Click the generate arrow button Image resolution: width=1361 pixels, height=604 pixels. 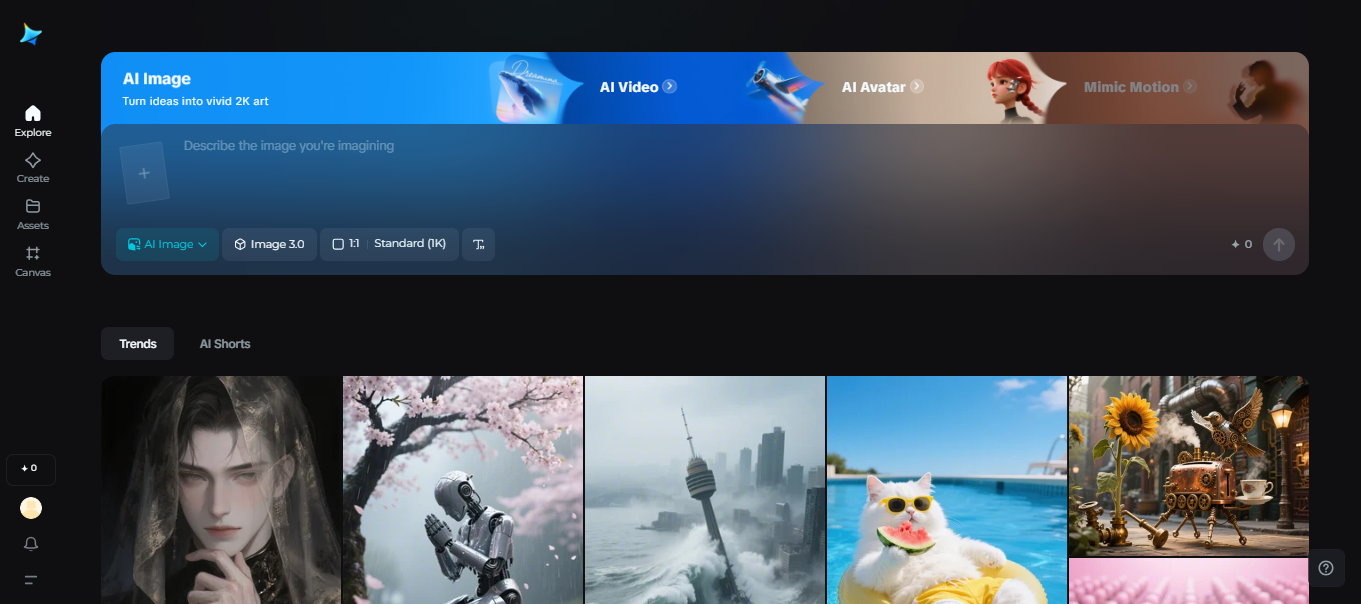coord(1278,243)
